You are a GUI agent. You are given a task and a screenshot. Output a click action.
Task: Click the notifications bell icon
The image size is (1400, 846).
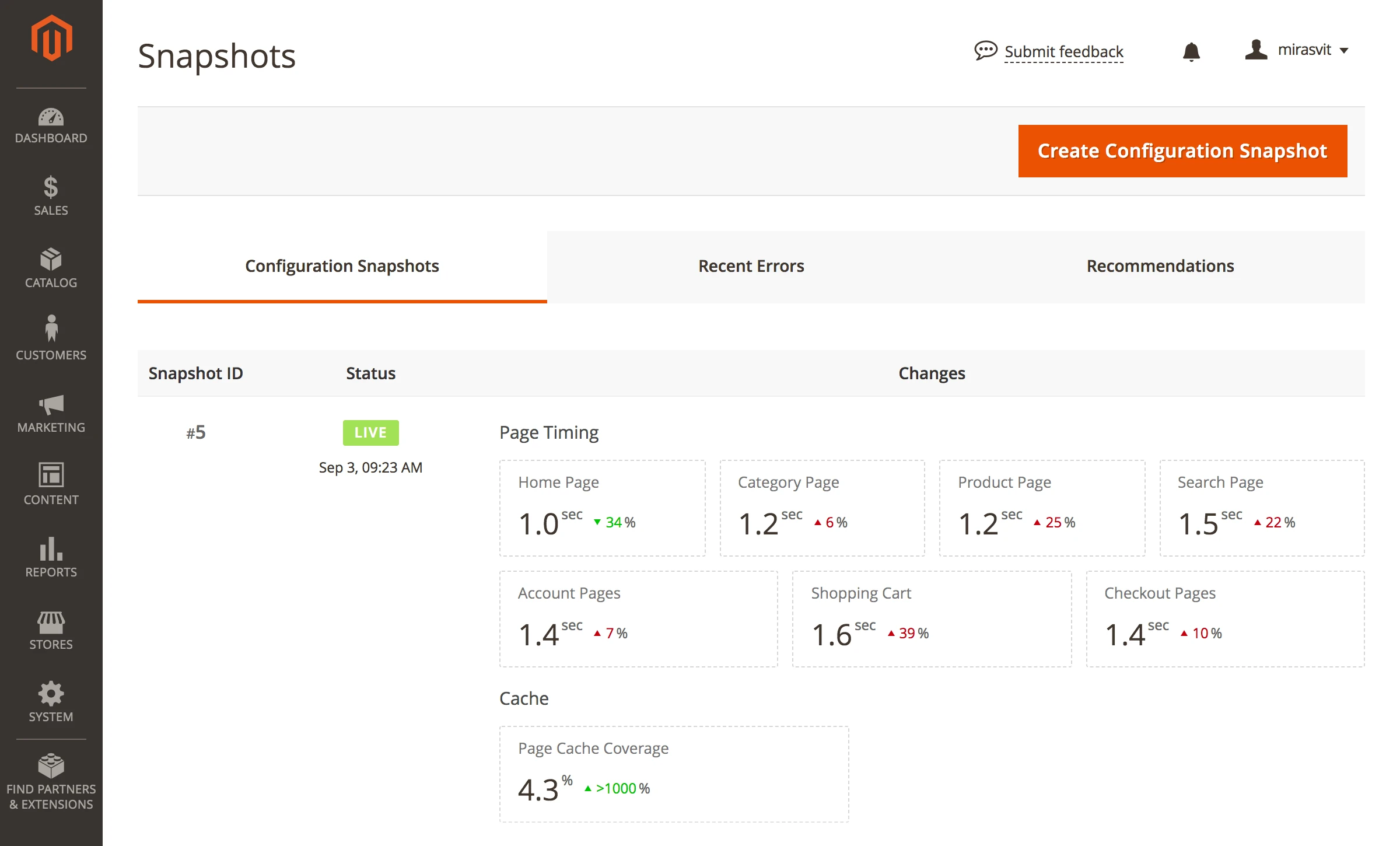[1191, 51]
